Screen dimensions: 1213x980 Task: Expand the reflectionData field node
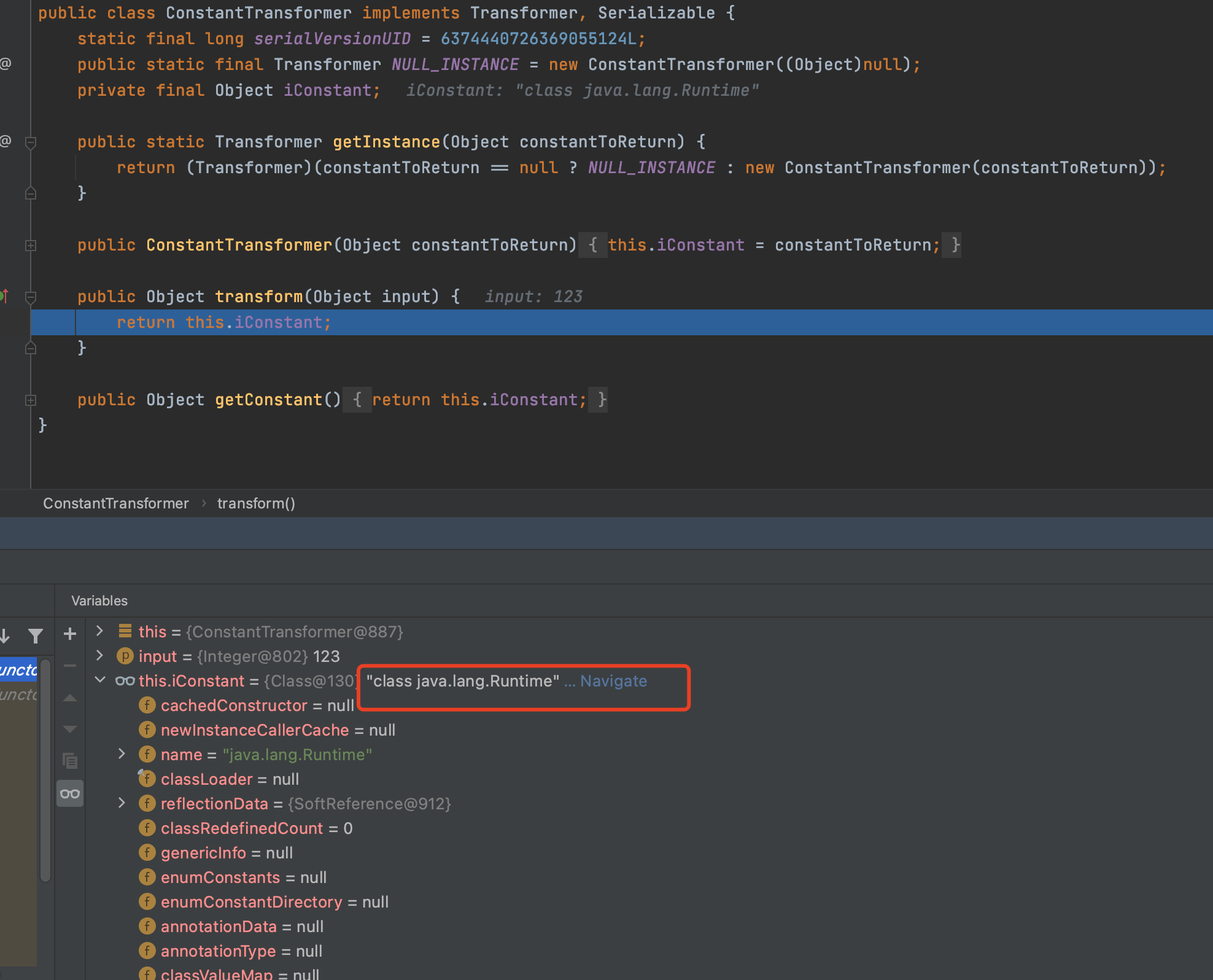coord(122,803)
